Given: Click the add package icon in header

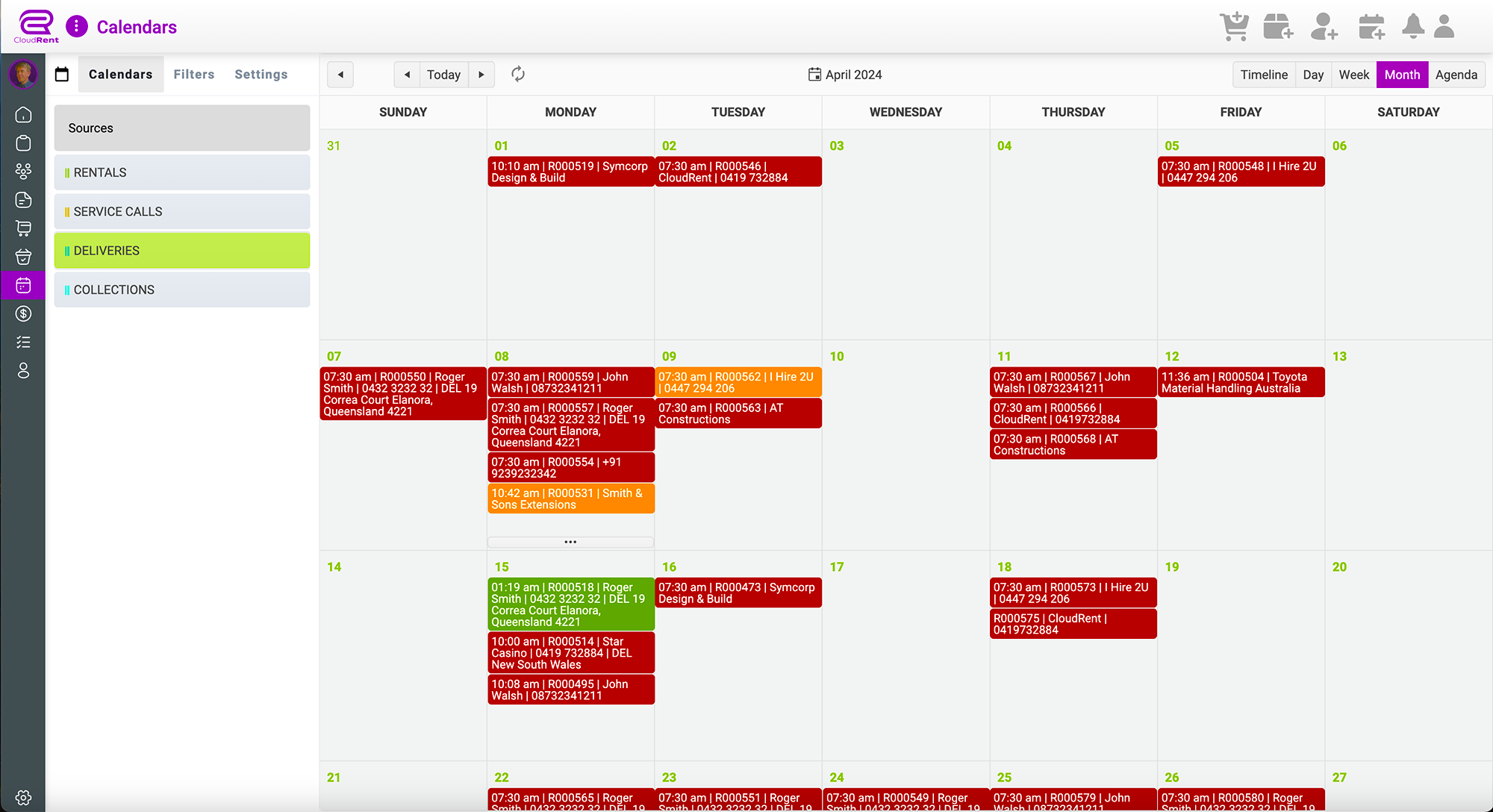Looking at the screenshot, I should (1278, 27).
